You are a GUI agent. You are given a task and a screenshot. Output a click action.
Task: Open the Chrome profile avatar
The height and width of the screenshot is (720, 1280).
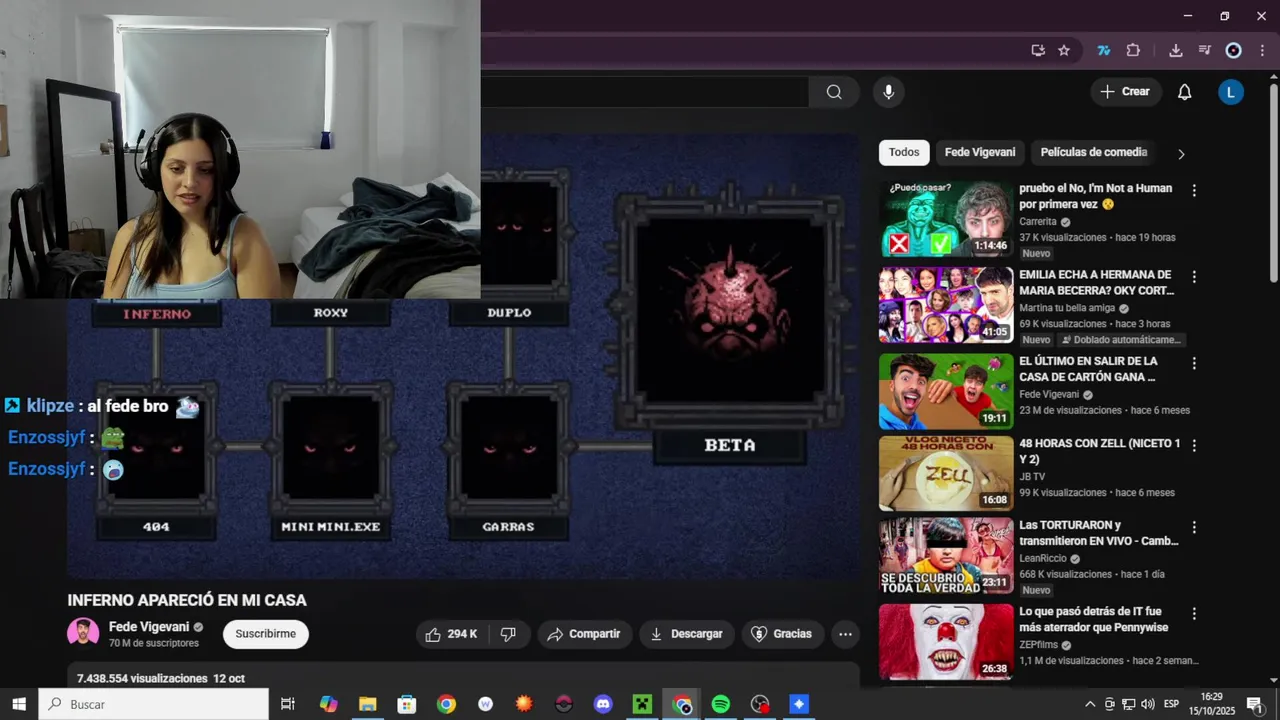pos(1233,51)
